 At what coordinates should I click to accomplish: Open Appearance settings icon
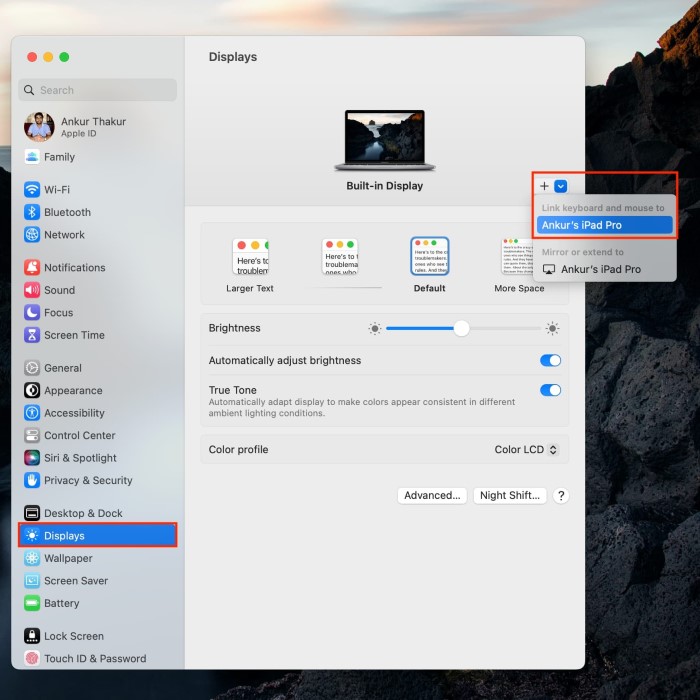[x=32, y=390]
